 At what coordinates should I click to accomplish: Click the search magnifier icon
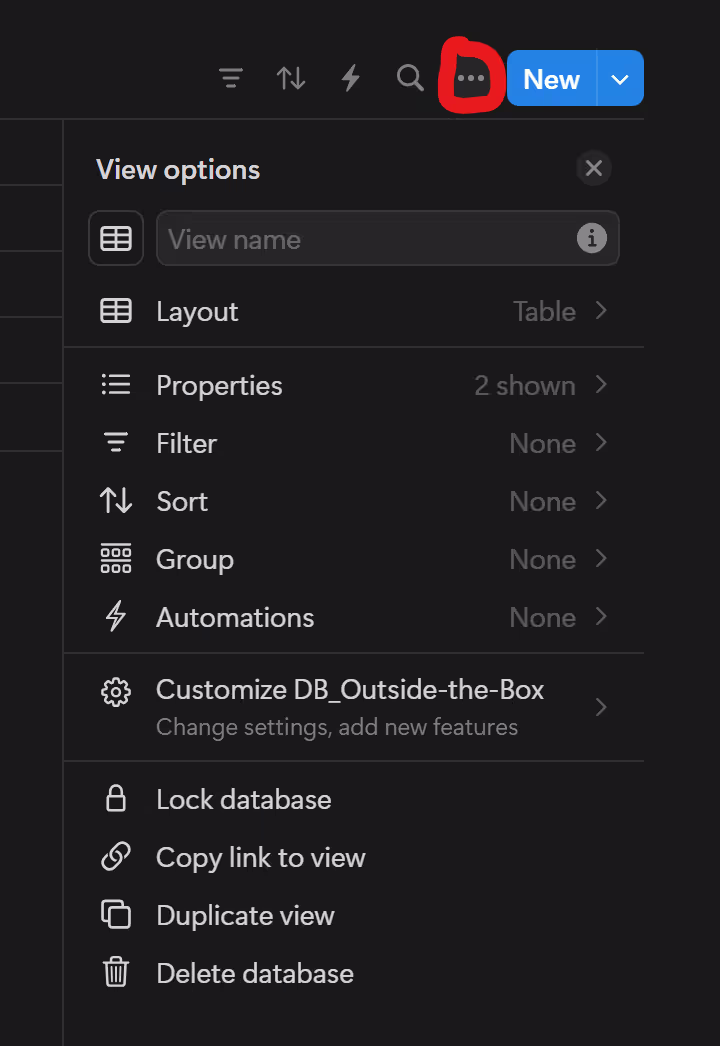point(410,78)
